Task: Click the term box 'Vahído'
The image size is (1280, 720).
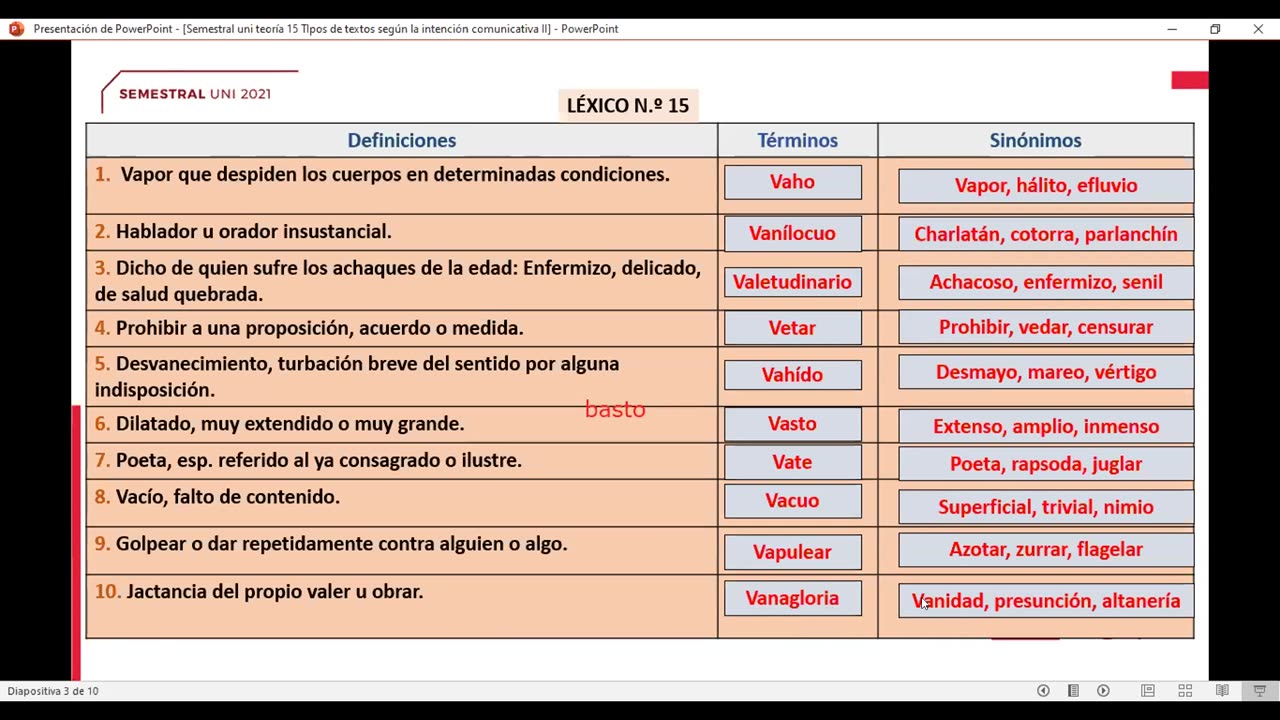Action: 793,374
